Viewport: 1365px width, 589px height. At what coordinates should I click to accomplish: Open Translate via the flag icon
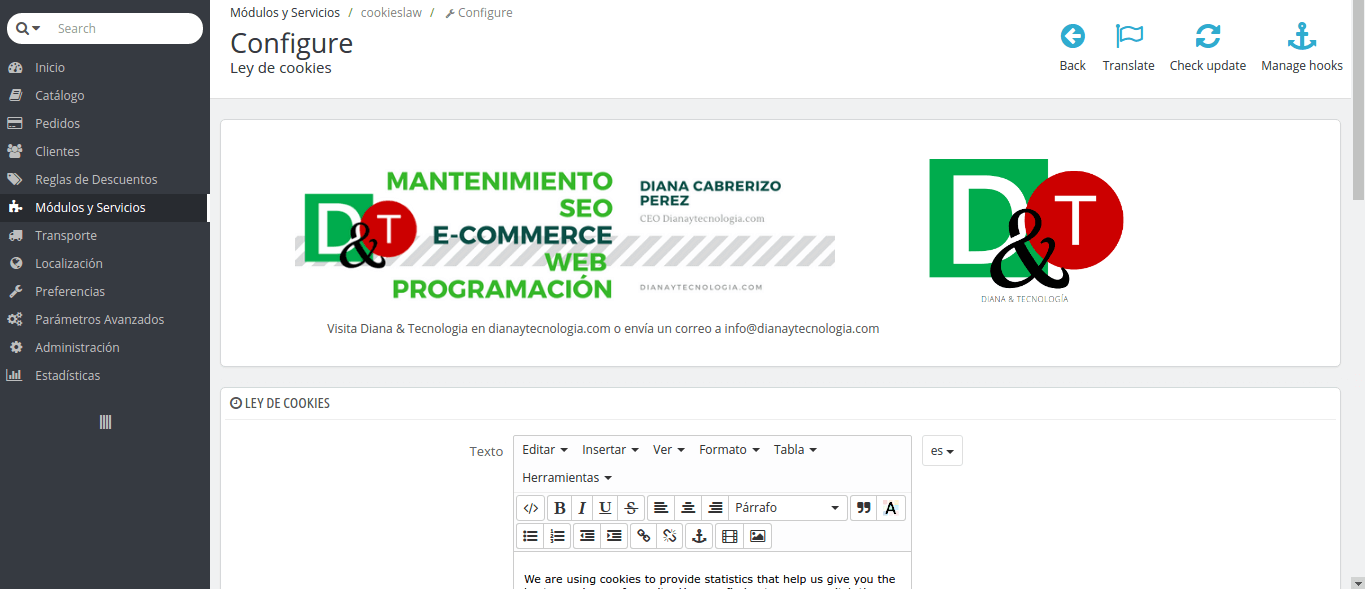1129,37
